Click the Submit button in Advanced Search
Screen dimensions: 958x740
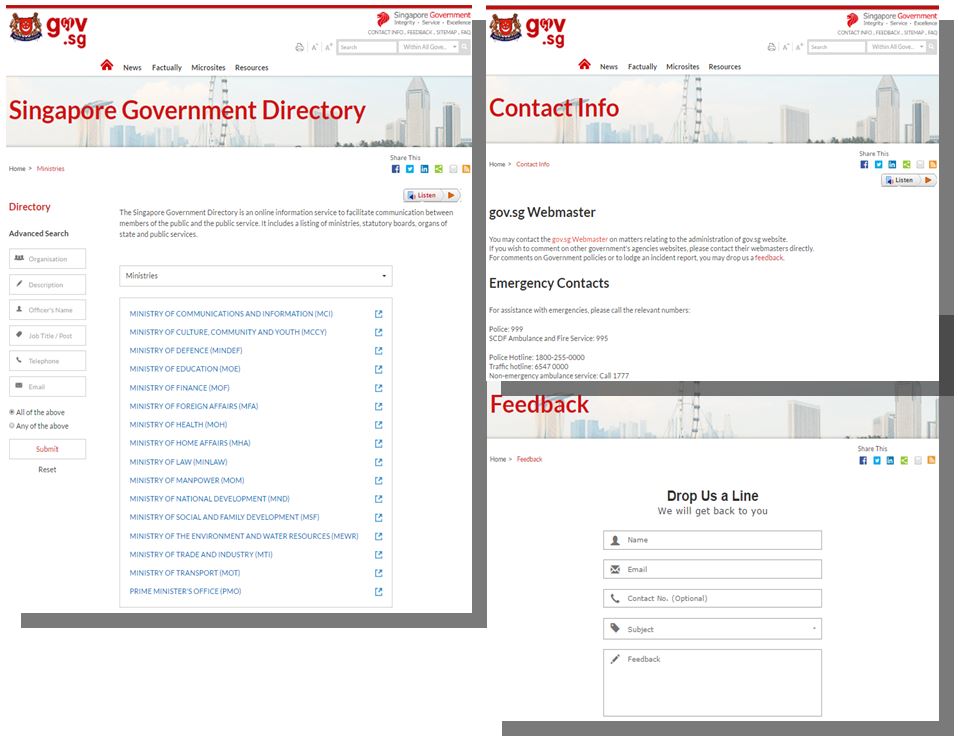pos(47,449)
